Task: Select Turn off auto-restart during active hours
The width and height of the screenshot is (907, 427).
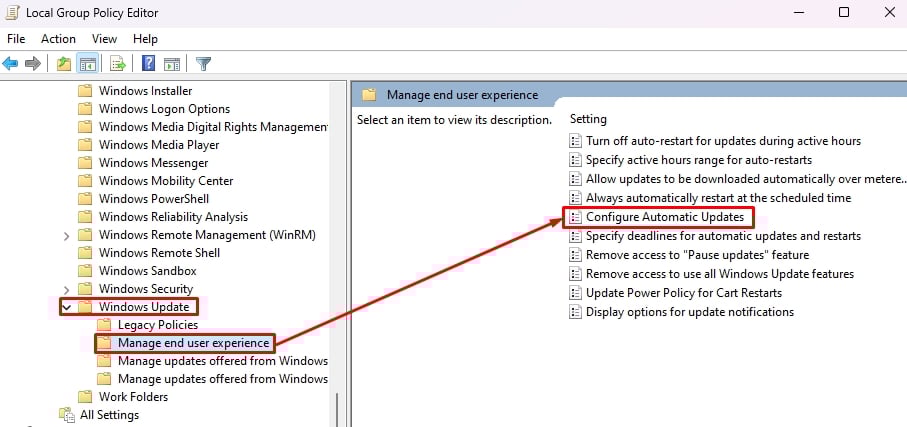Action: click(x=723, y=141)
